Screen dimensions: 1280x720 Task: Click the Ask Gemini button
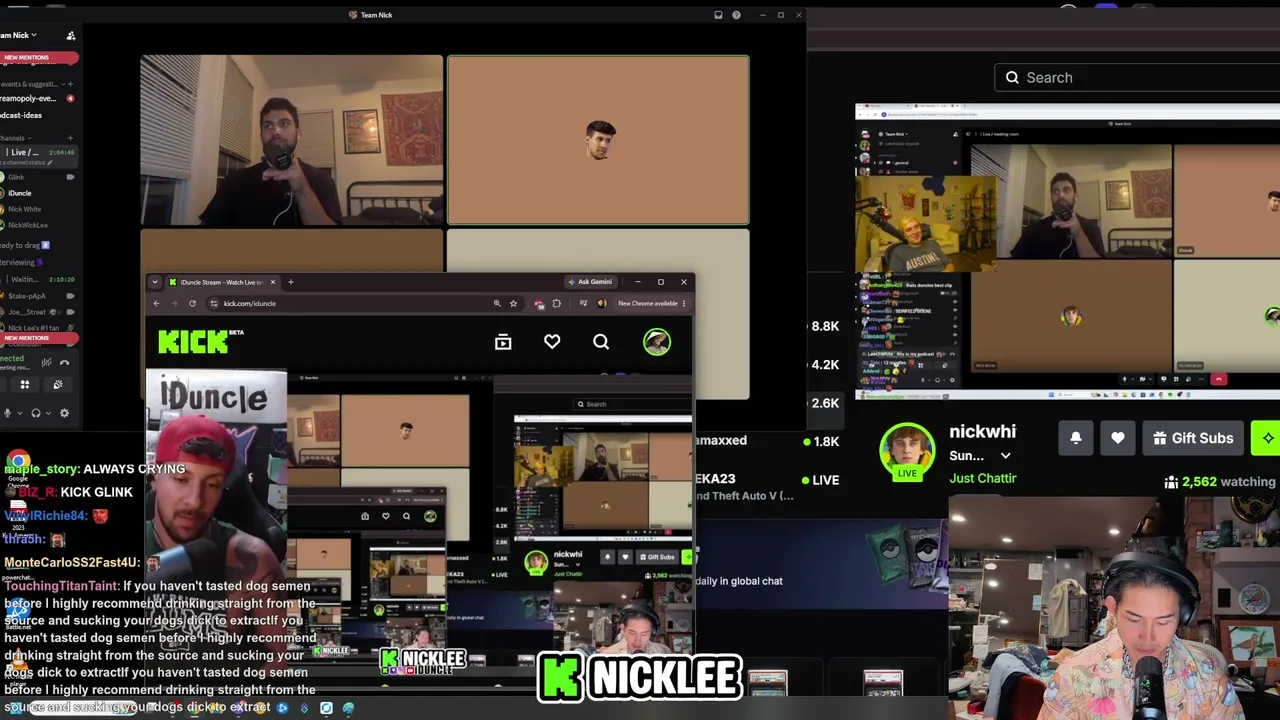(x=591, y=282)
